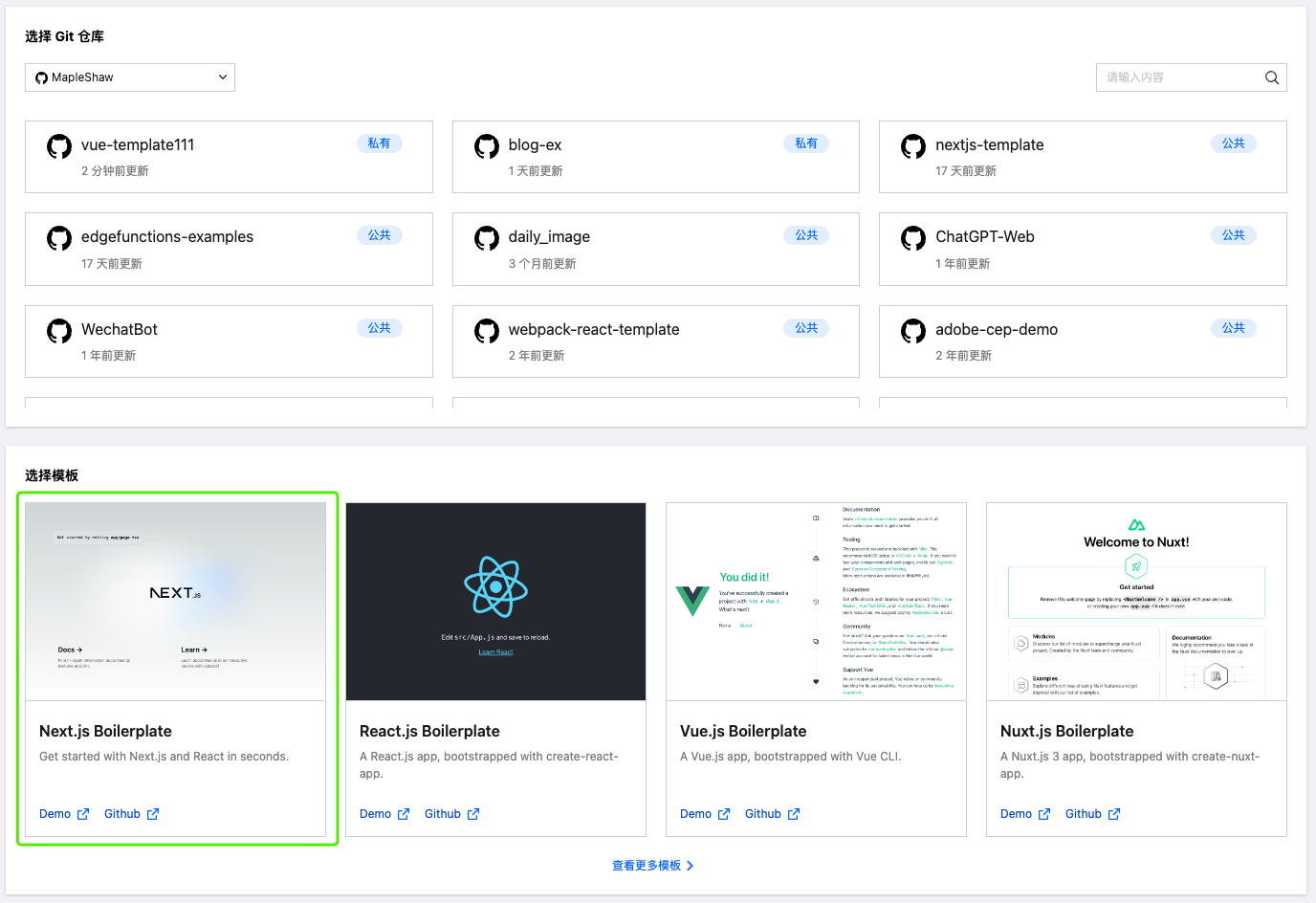1316x903 pixels.
Task: Open Github link of Vue.js Boilerplate
Action: pyautogui.click(x=763, y=814)
